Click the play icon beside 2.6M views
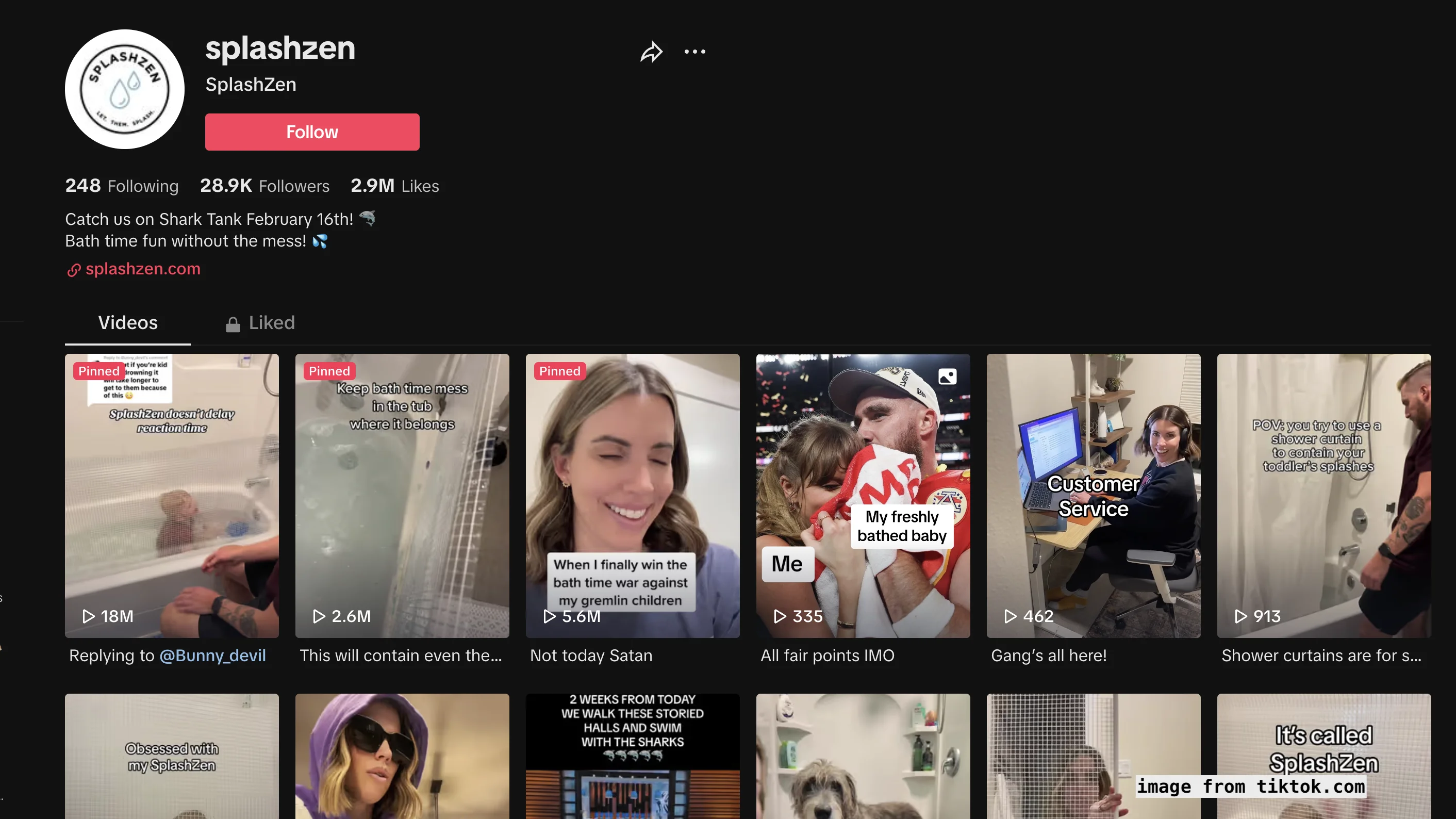The image size is (1456, 819). click(x=319, y=616)
